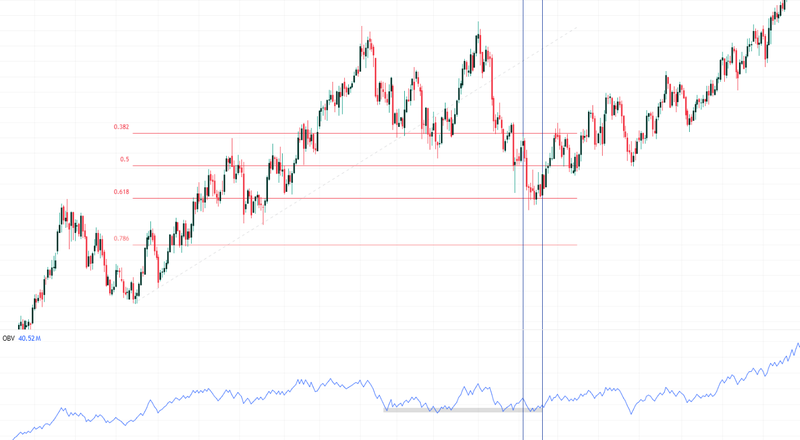The height and width of the screenshot is (440, 800).
Task: Select the red 0.382 retracement horizontal line
Action: tap(355, 134)
